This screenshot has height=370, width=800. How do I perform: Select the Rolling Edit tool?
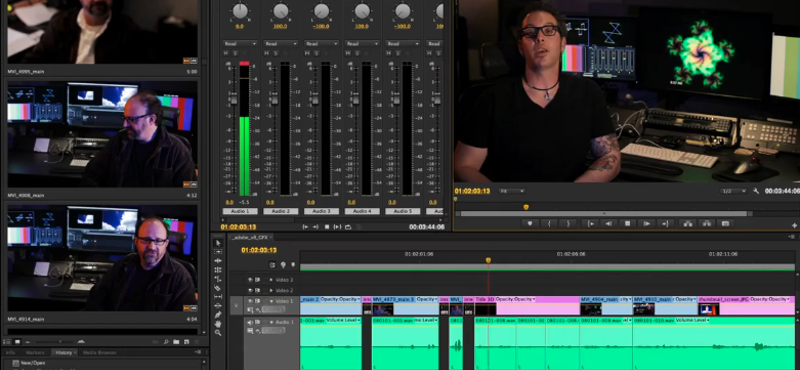tap(218, 270)
